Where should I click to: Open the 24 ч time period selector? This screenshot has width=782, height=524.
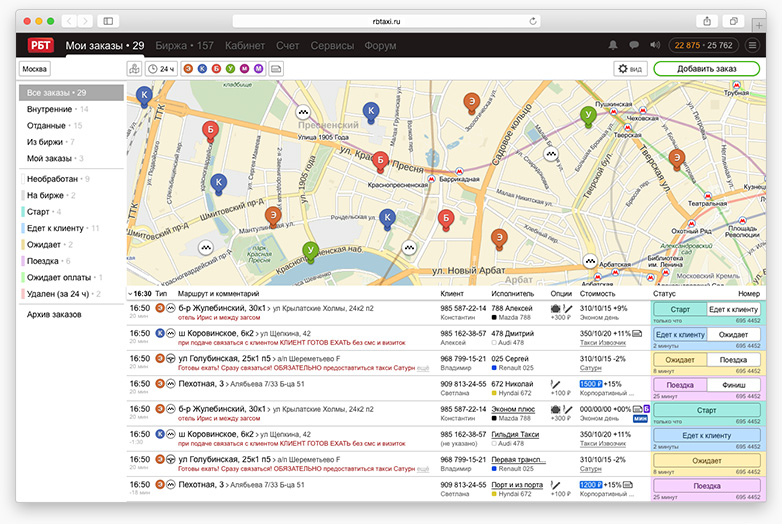click(161, 69)
